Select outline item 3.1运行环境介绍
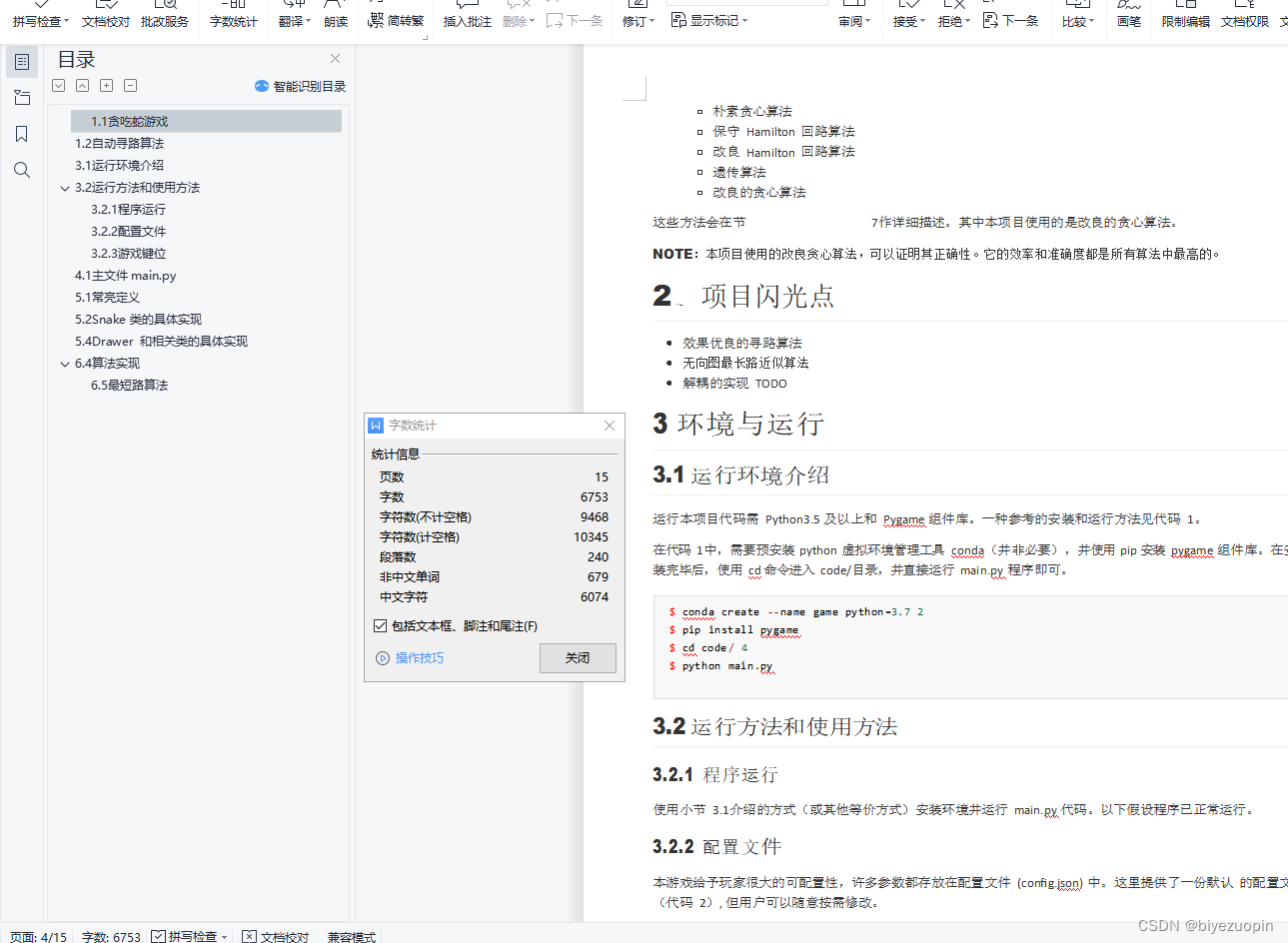Image resolution: width=1288 pixels, height=943 pixels. click(119, 166)
